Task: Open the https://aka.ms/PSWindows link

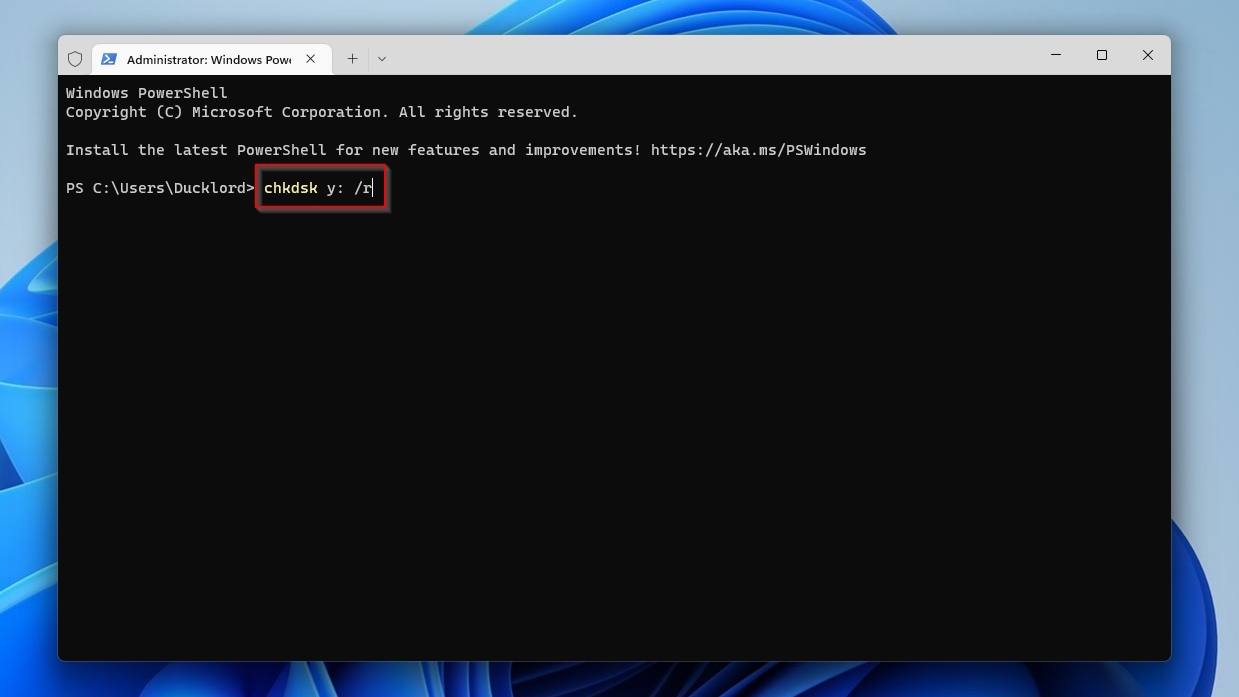Action: click(x=758, y=150)
